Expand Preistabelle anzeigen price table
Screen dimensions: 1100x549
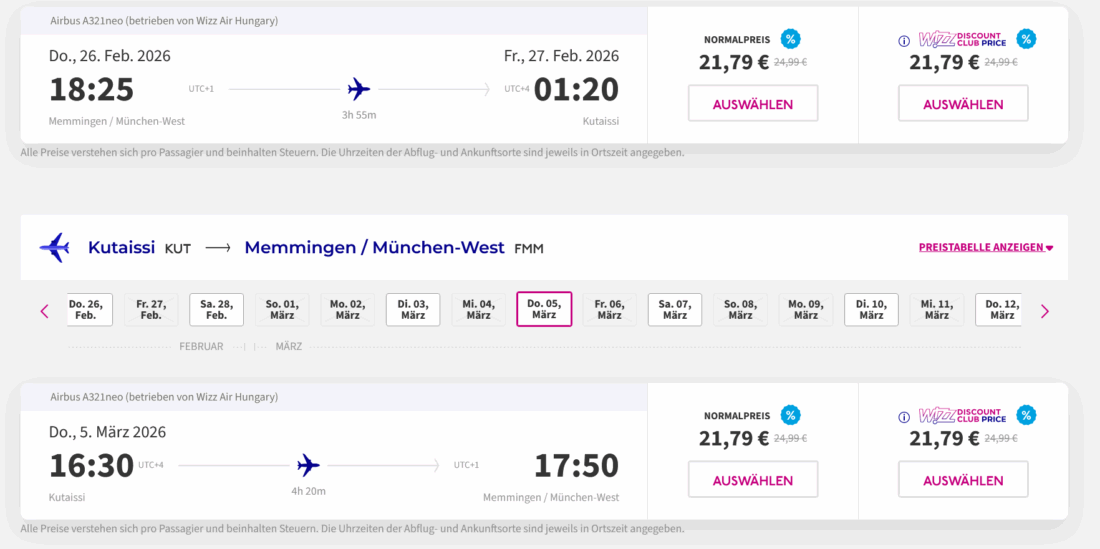click(x=985, y=247)
